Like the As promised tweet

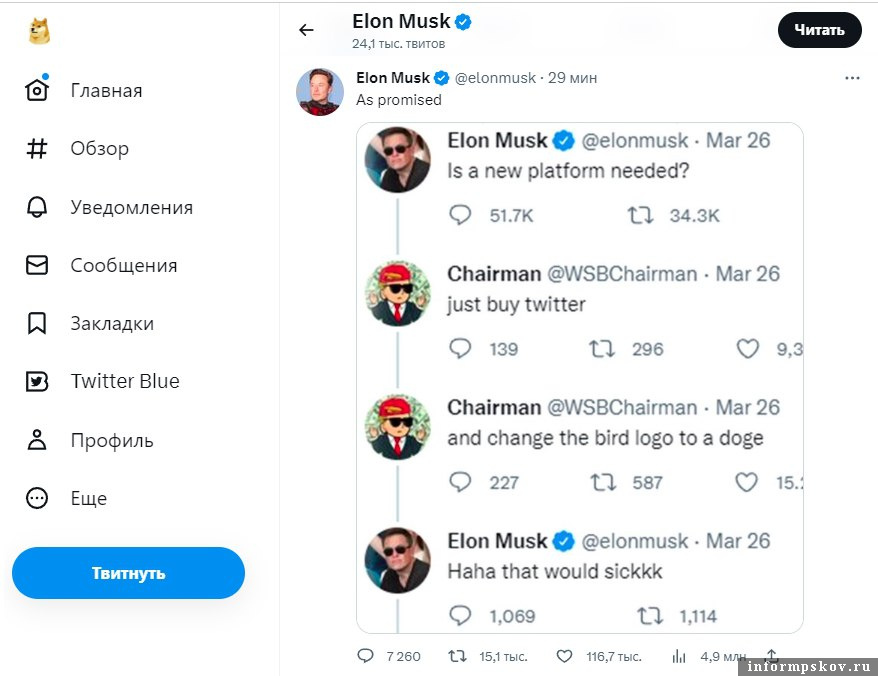(x=565, y=656)
